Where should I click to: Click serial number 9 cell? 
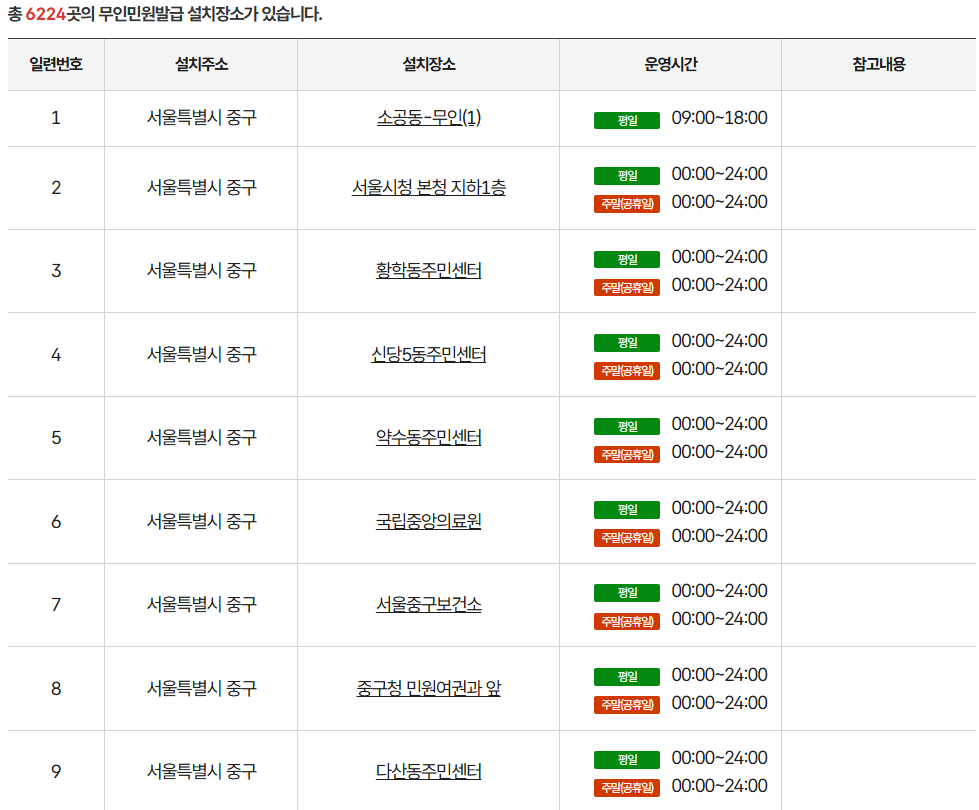56,772
